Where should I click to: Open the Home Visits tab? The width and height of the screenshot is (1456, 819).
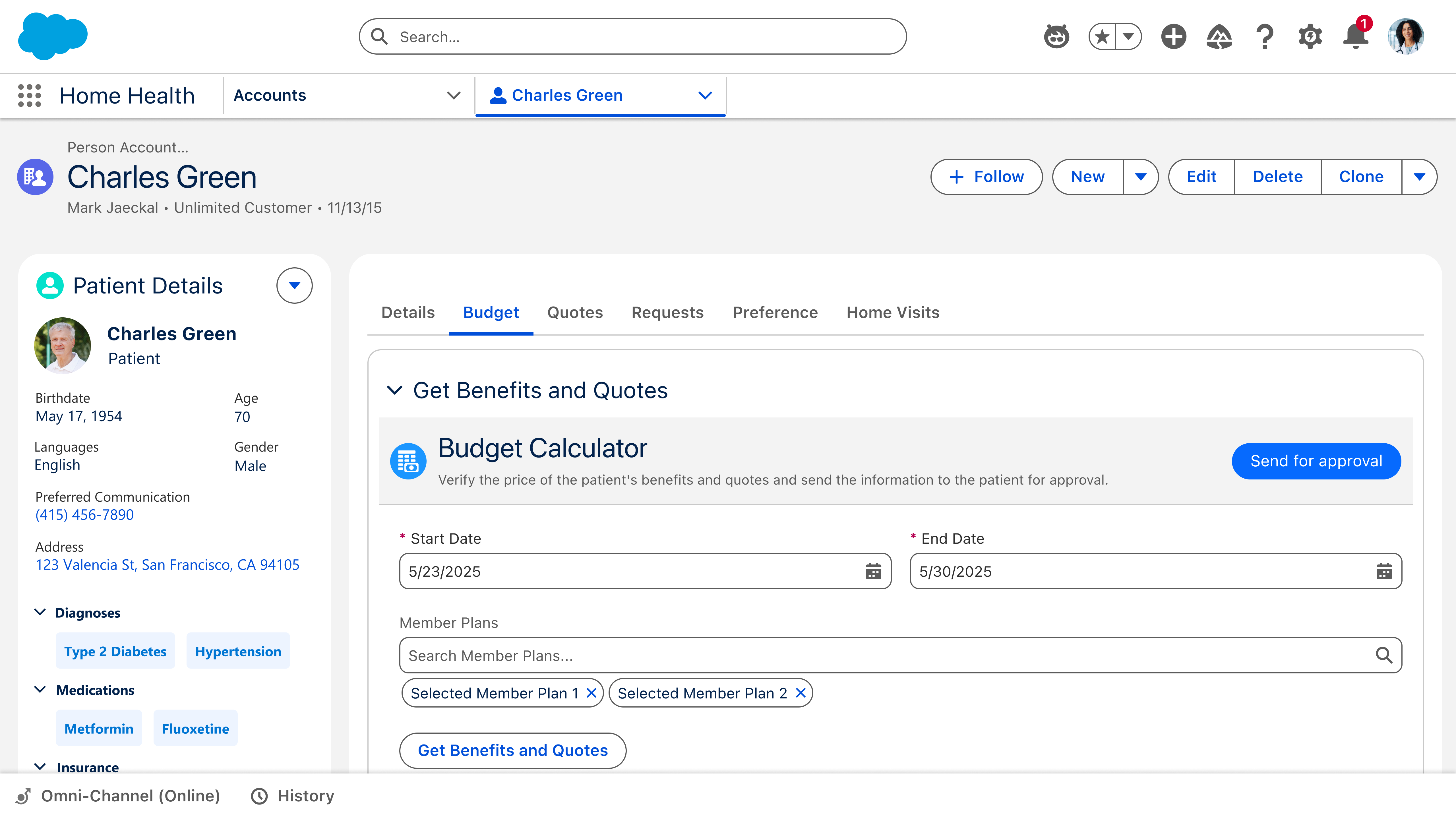(x=892, y=313)
